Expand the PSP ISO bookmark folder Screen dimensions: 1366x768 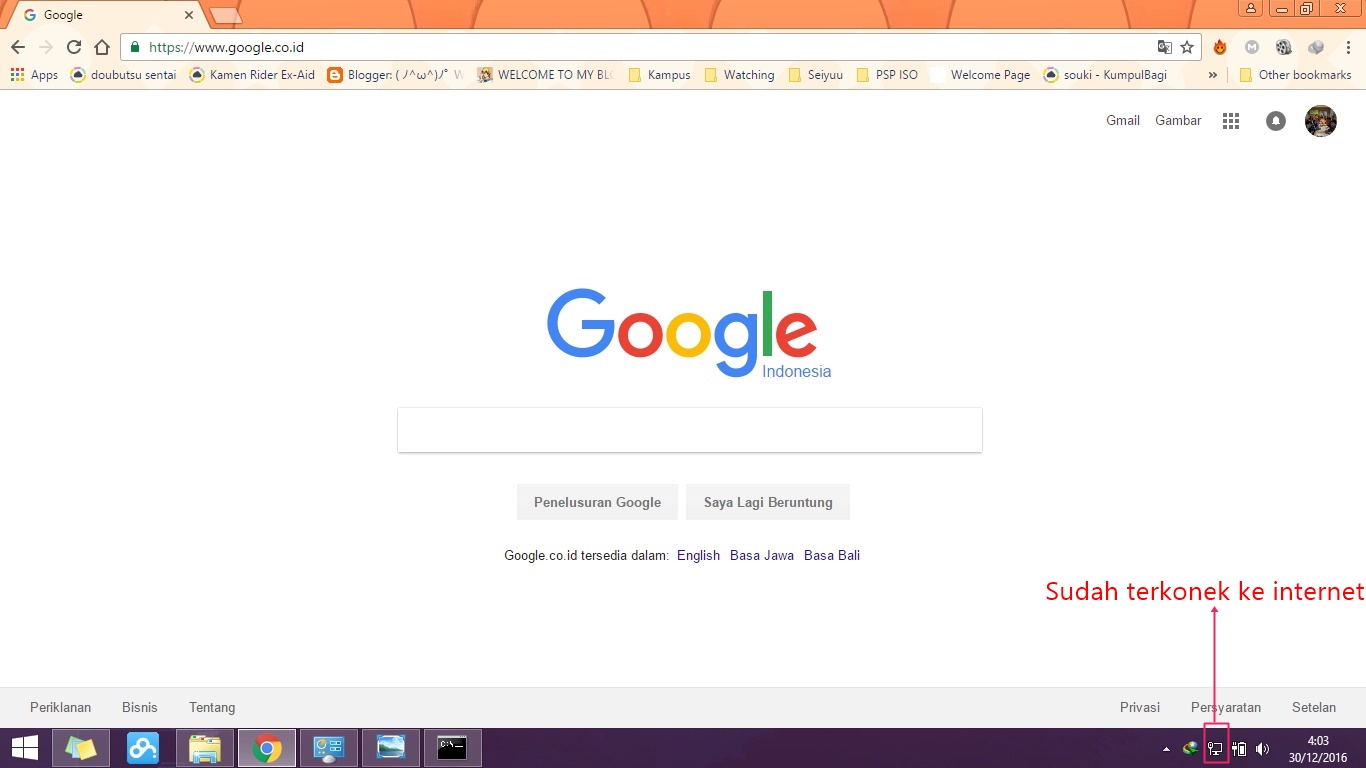888,75
